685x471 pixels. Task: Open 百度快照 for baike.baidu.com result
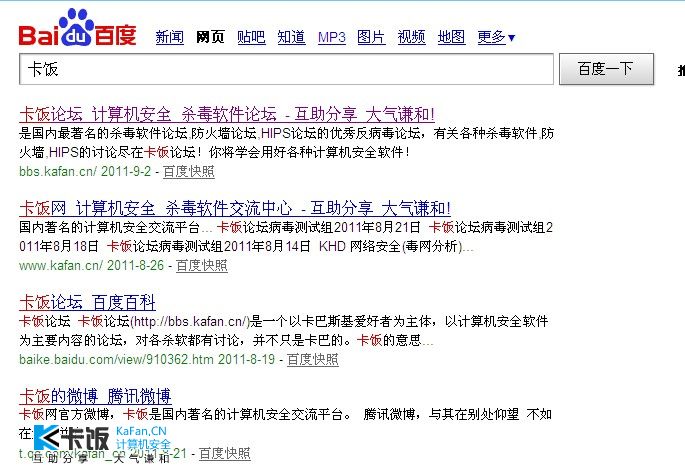[x=312, y=359]
